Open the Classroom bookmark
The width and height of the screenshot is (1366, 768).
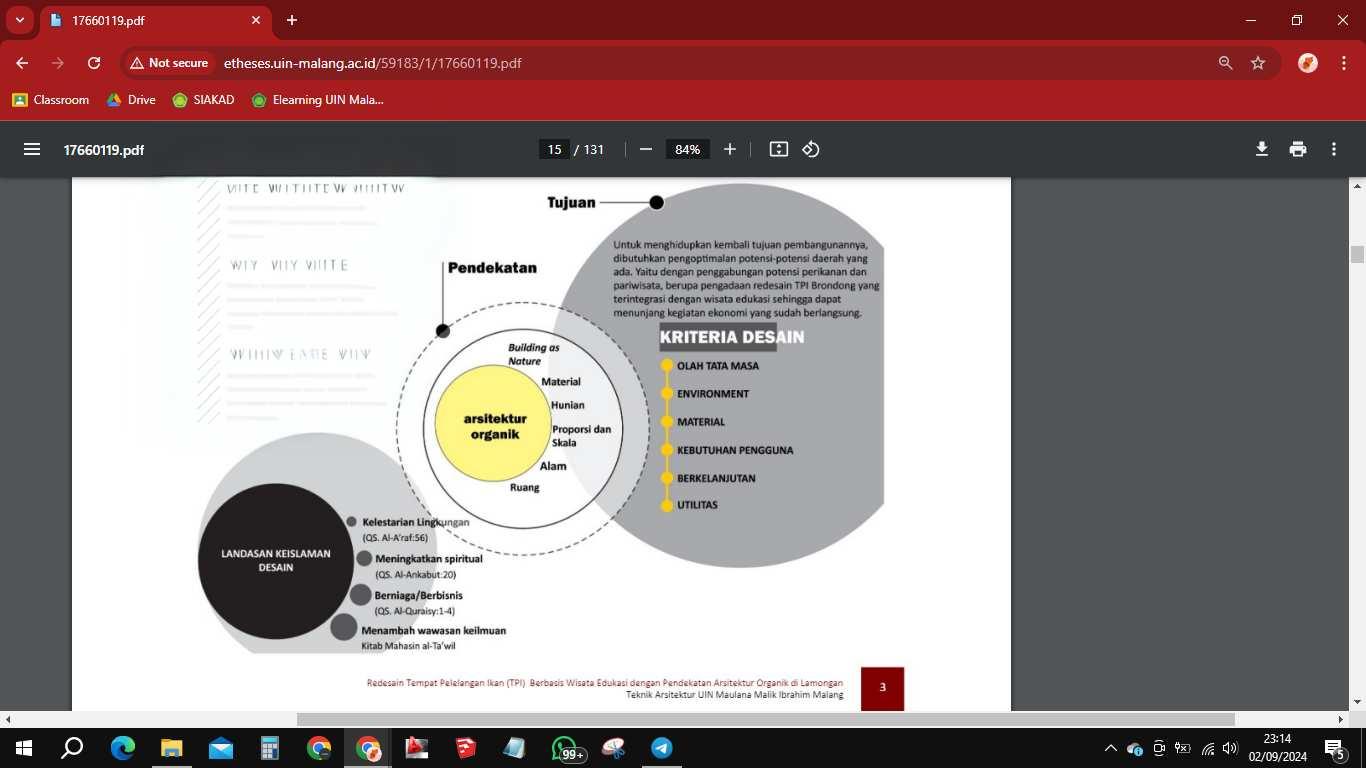pyautogui.click(x=50, y=100)
